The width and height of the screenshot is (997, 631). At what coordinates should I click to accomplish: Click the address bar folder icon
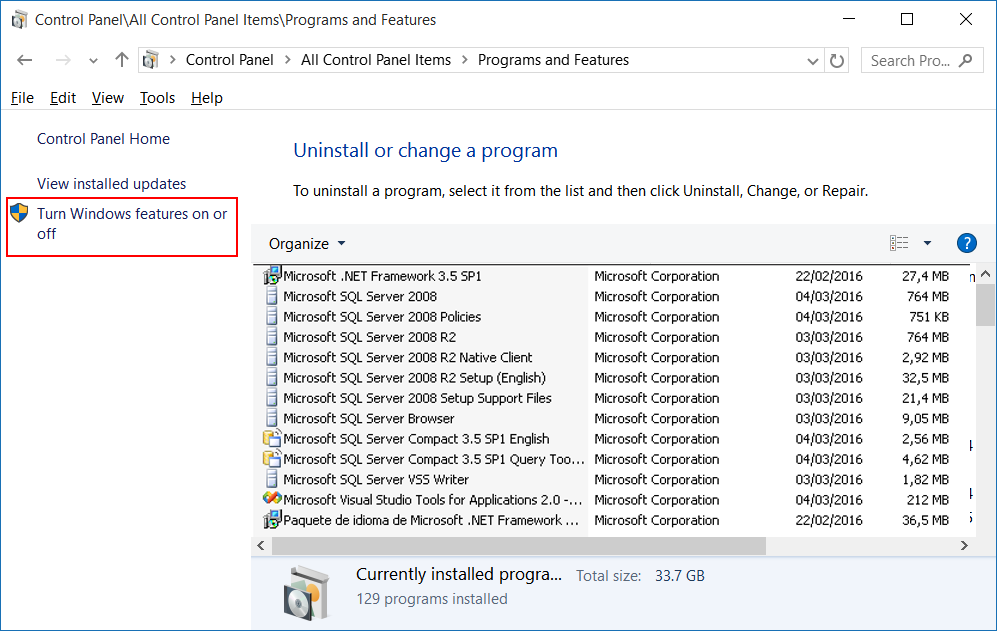click(151, 60)
